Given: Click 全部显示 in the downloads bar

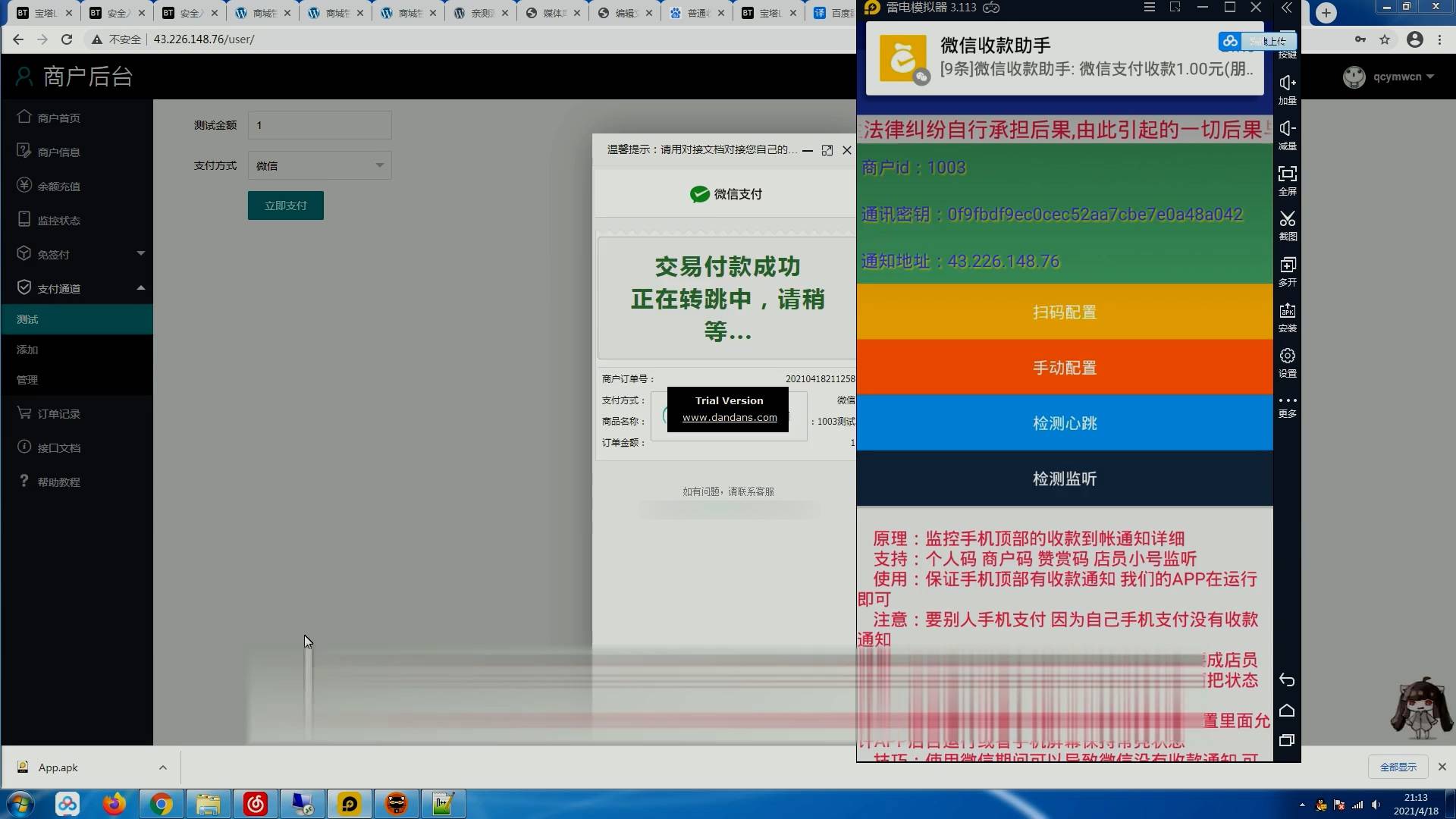Looking at the screenshot, I should 1398,767.
